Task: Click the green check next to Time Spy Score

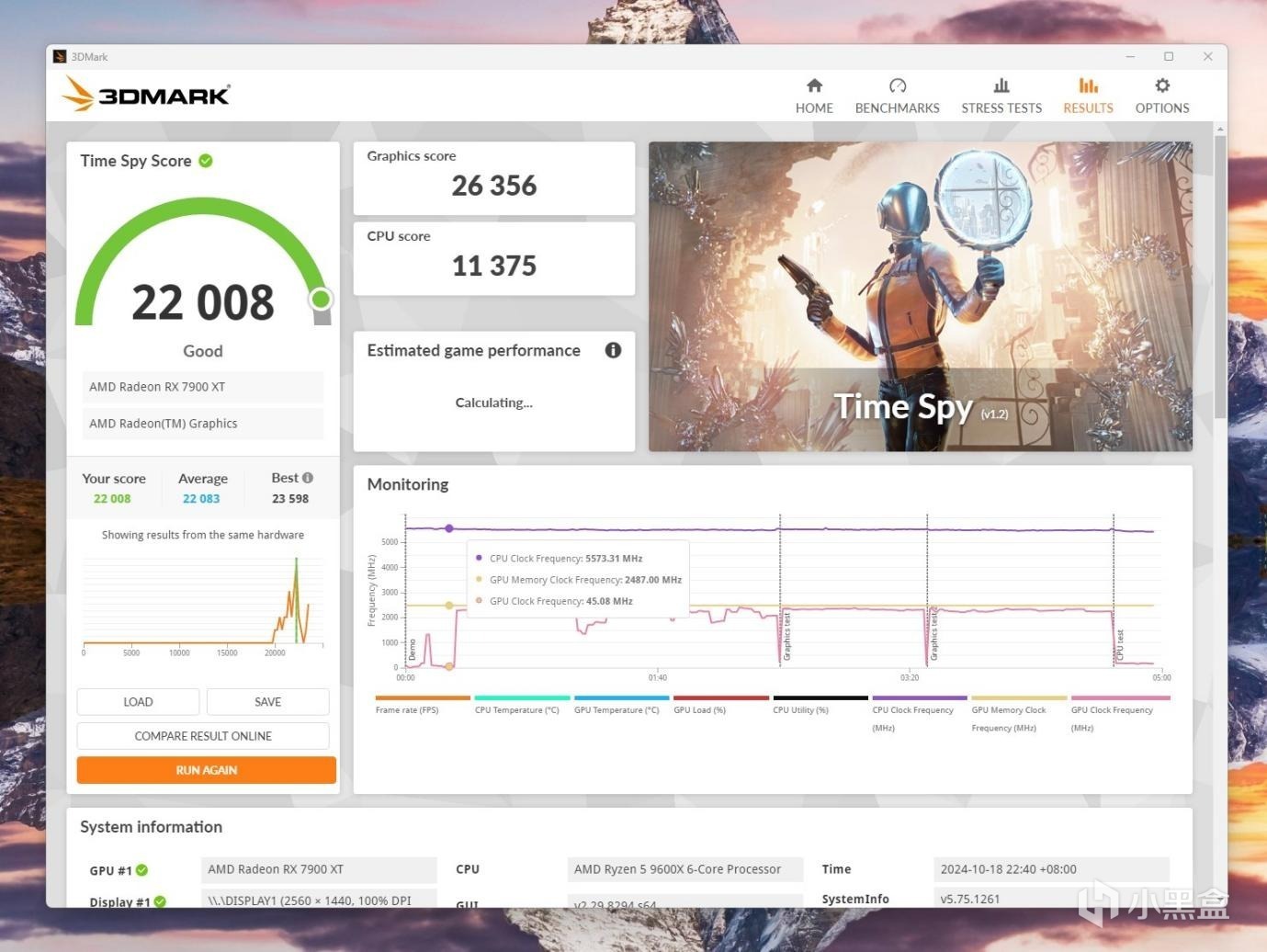Action: coord(206,161)
